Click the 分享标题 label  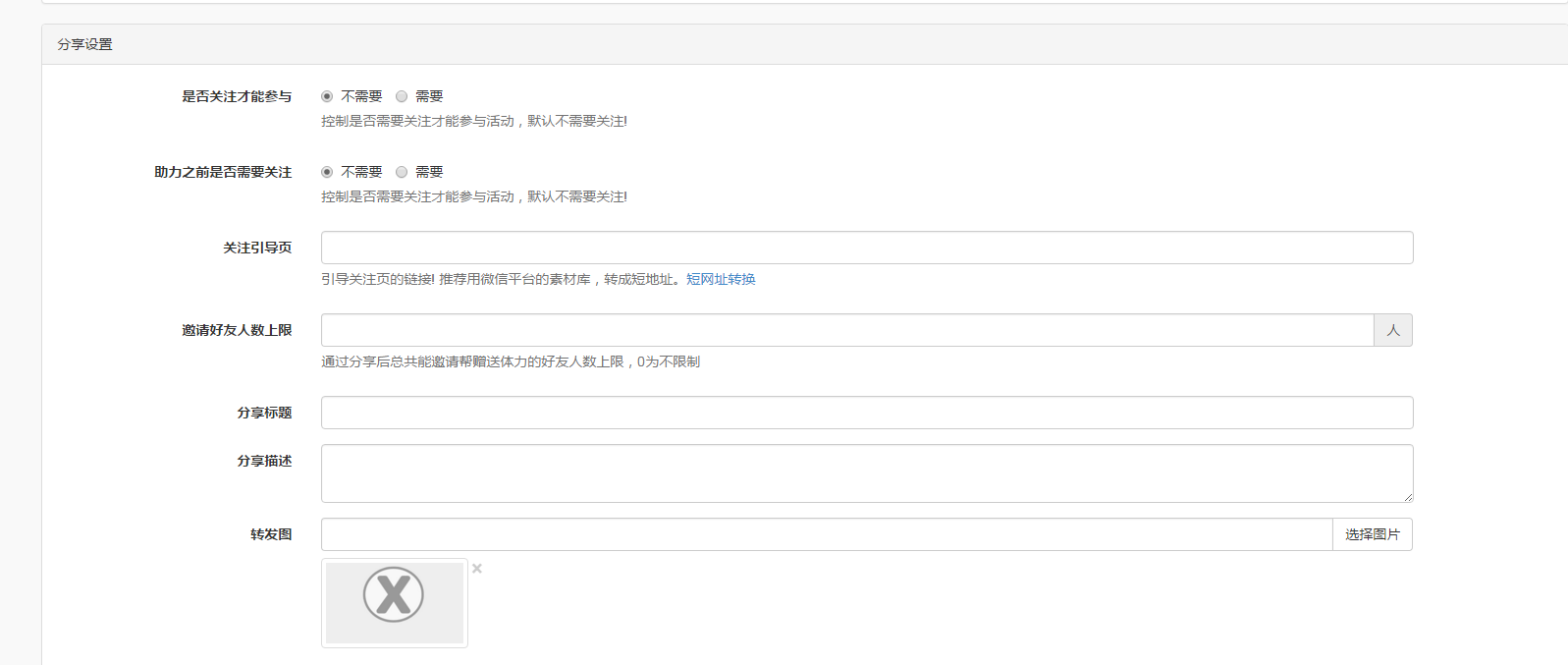coord(264,413)
